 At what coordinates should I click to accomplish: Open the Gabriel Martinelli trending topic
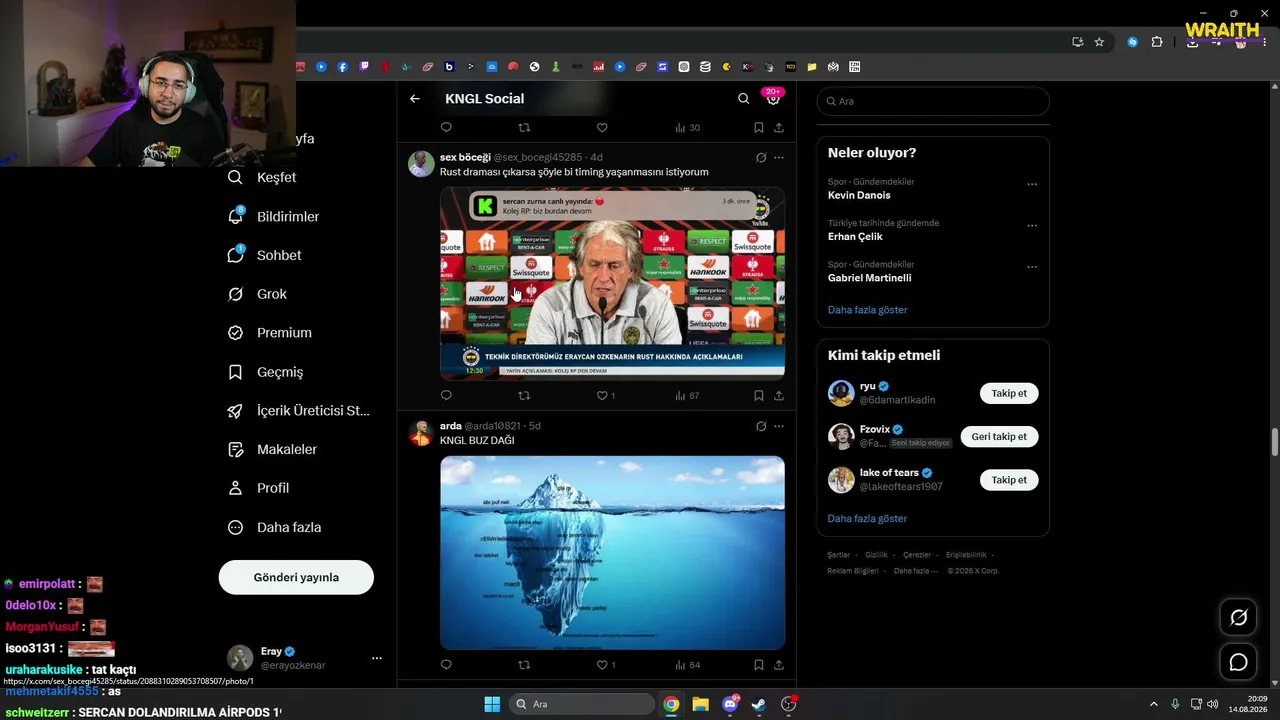(x=870, y=278)
